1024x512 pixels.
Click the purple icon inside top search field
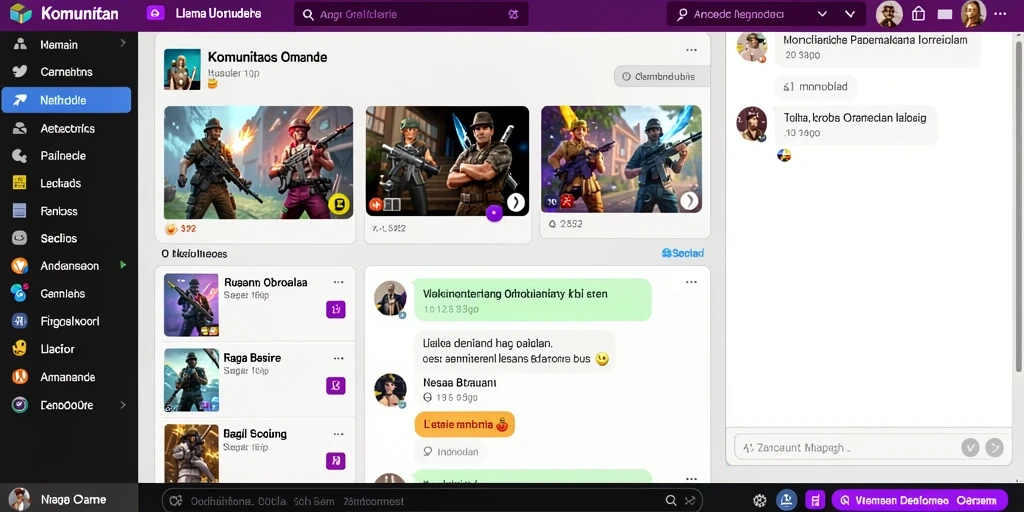pyautogui.click(x=513, y=14)
